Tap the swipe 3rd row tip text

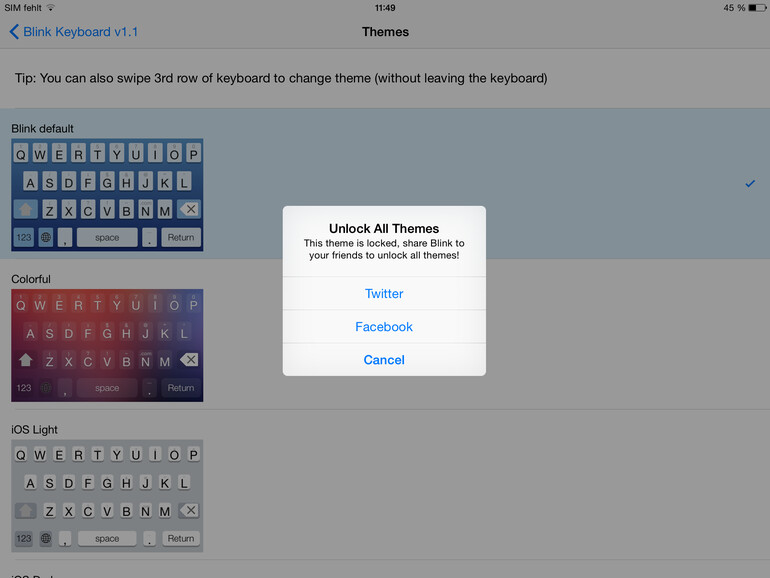(281, 79)
